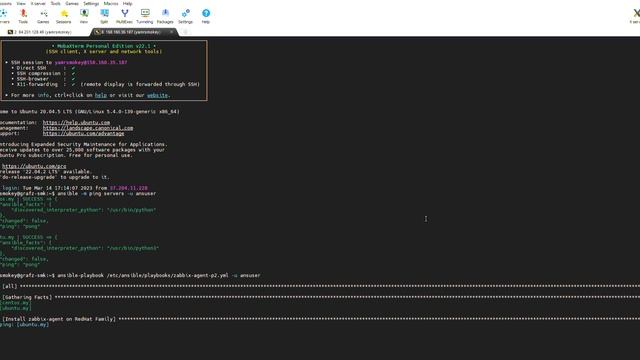
Task: Open the Sessions star icon
Action: pos(63,16)
